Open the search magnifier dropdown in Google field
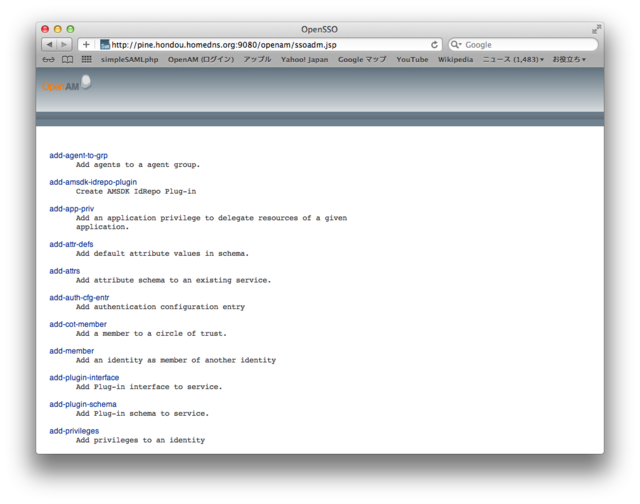This screenshot has height=504, width=640. coord(457,45)
